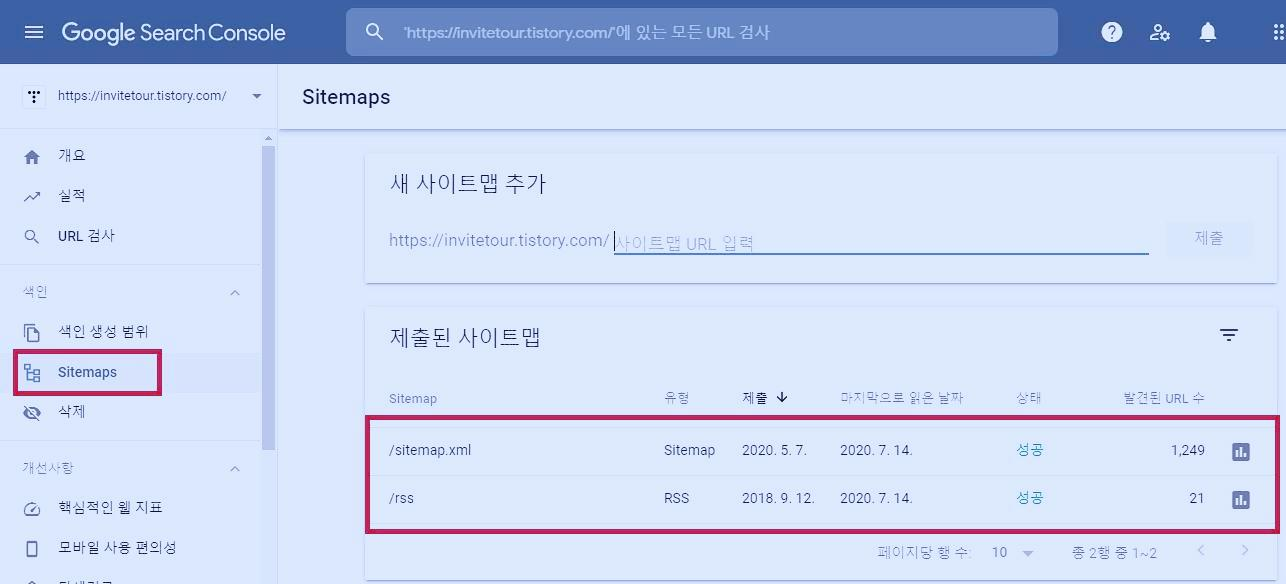Open the chart icon for /rss row
Screen dimensions: 1286x584
tap(1241, 499)
